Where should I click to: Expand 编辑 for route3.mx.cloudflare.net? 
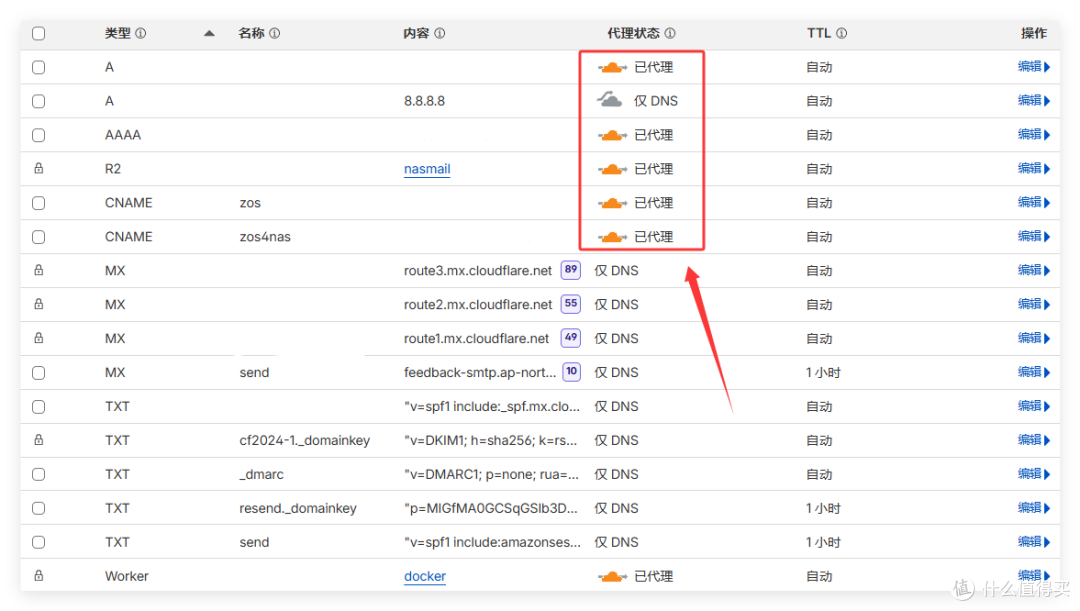pos(1034,270)
